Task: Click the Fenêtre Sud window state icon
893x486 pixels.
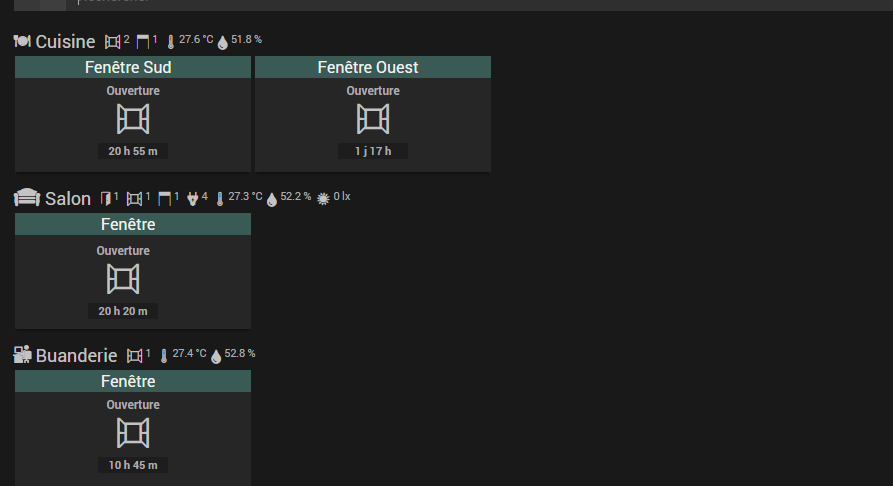Action: pos(133,120)
